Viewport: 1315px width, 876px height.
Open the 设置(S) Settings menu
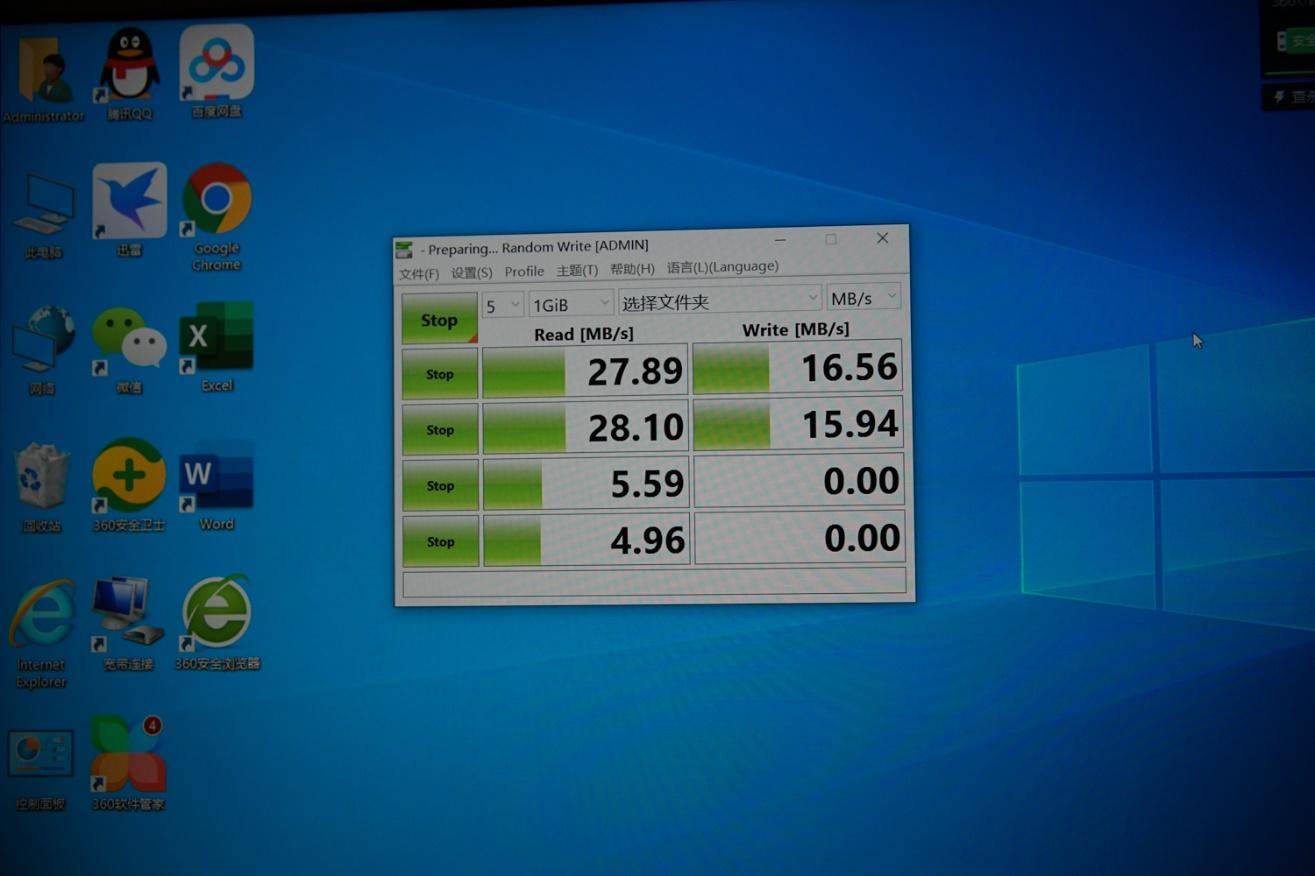click(x=472, y=273)
